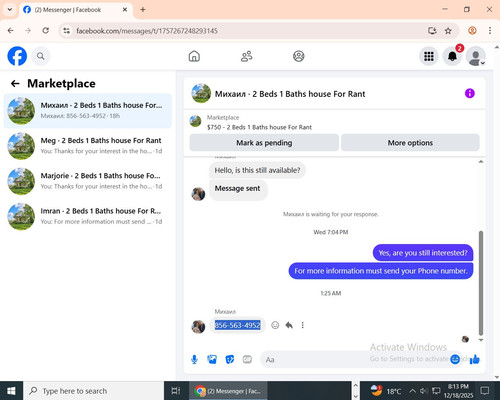Open the volume speaker tray icon
This screenshot has width=500, height=400.
[x=423, y=391]
